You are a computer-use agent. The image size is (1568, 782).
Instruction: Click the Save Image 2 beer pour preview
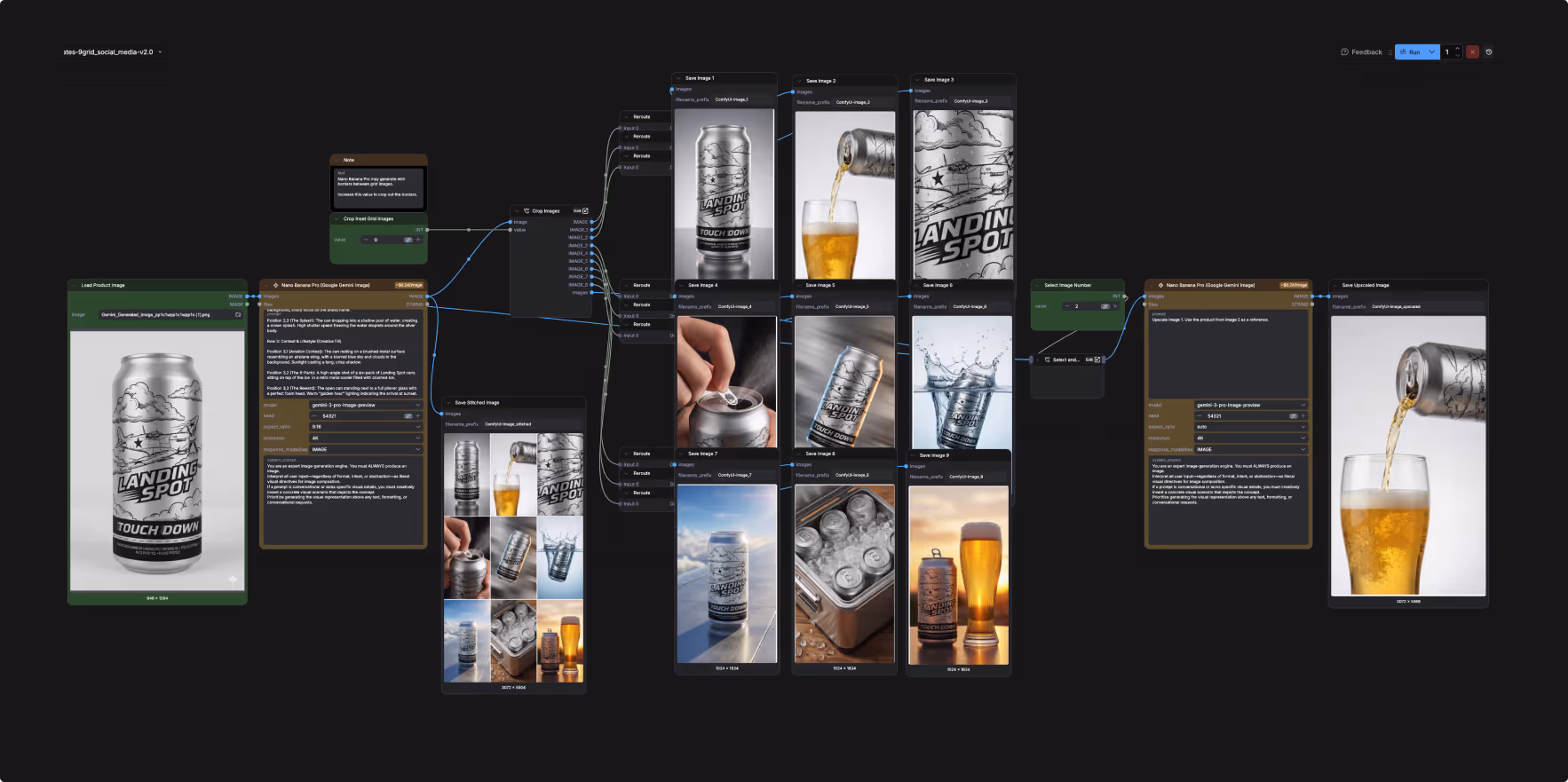coord(845,195)
